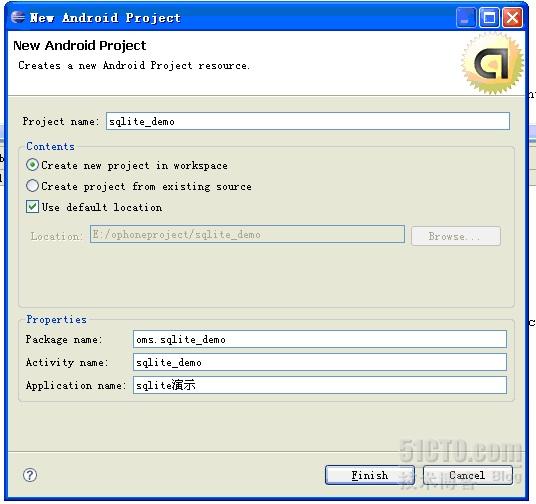Click the Android wizard logo badge
Viewport: 536px width, 504px height.
[x=492, y=63]
